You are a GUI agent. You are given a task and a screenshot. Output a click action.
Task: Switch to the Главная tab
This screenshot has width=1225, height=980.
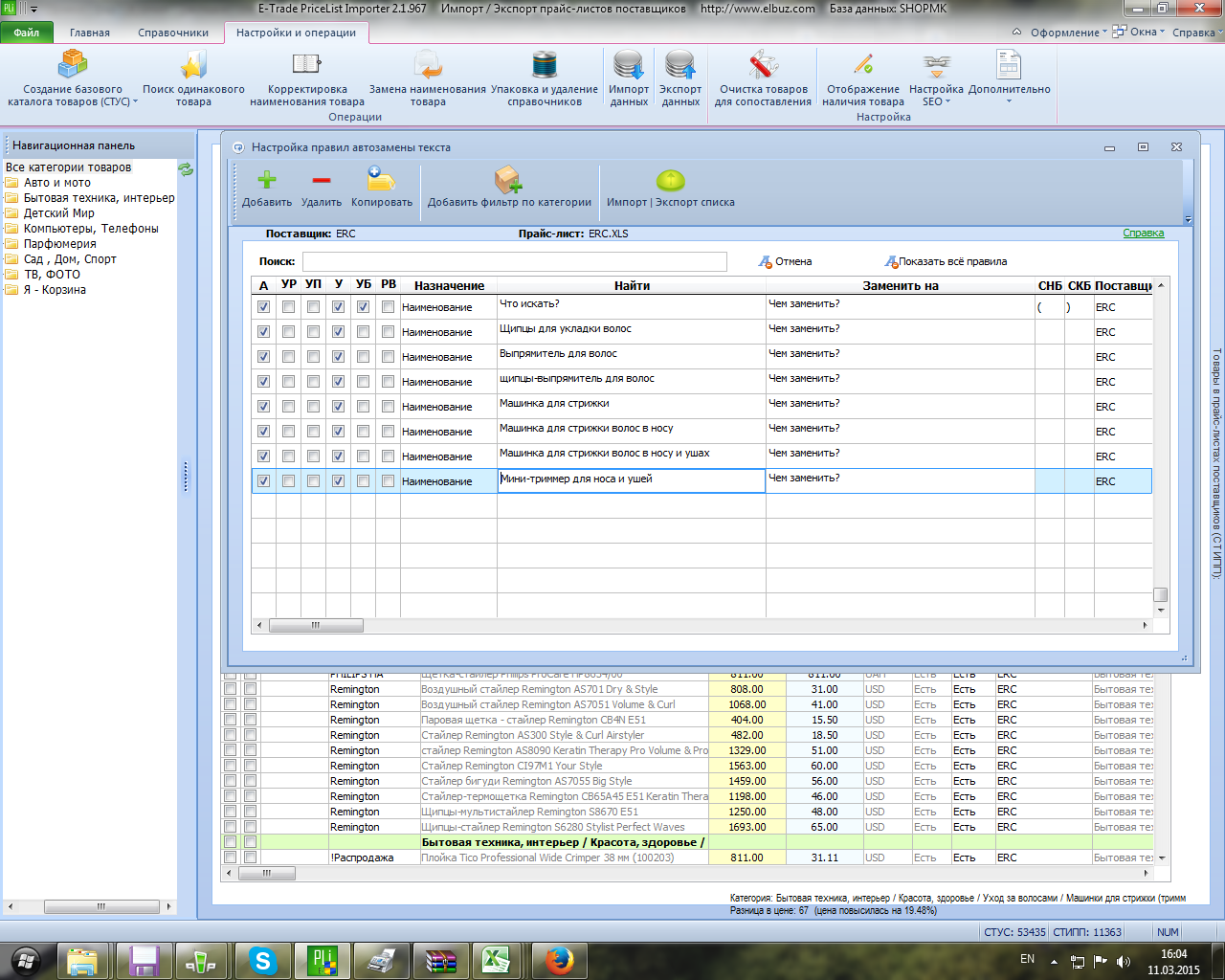click(x=90, y=33)
